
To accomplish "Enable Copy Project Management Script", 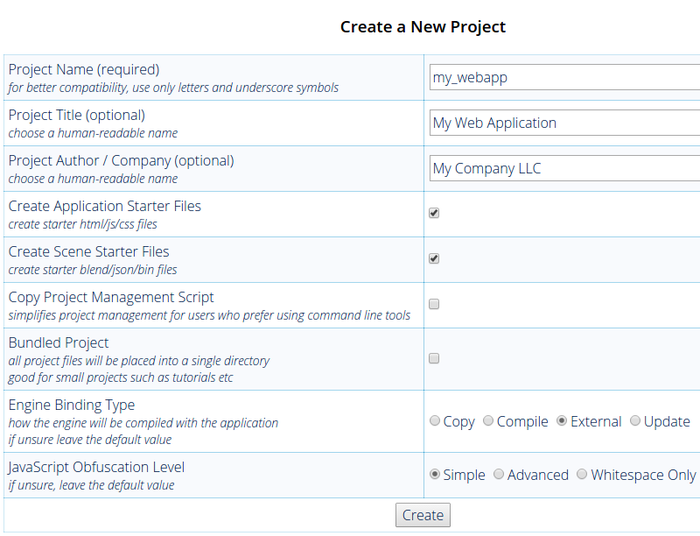I will pos(434,304).
